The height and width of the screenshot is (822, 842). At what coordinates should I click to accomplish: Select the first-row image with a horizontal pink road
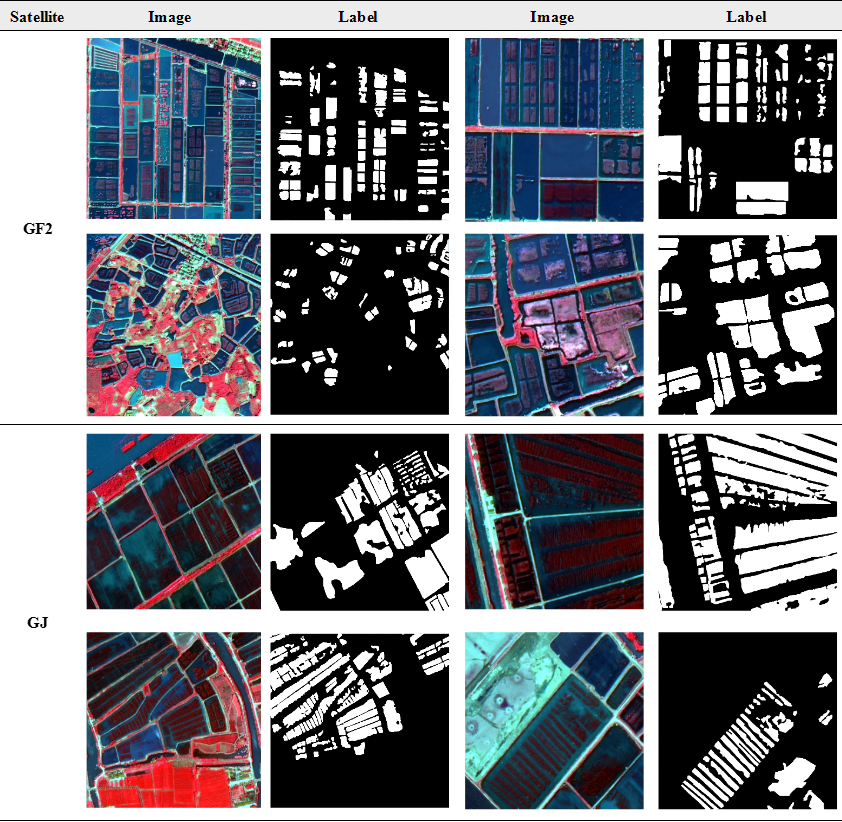[x=554, y=129]
